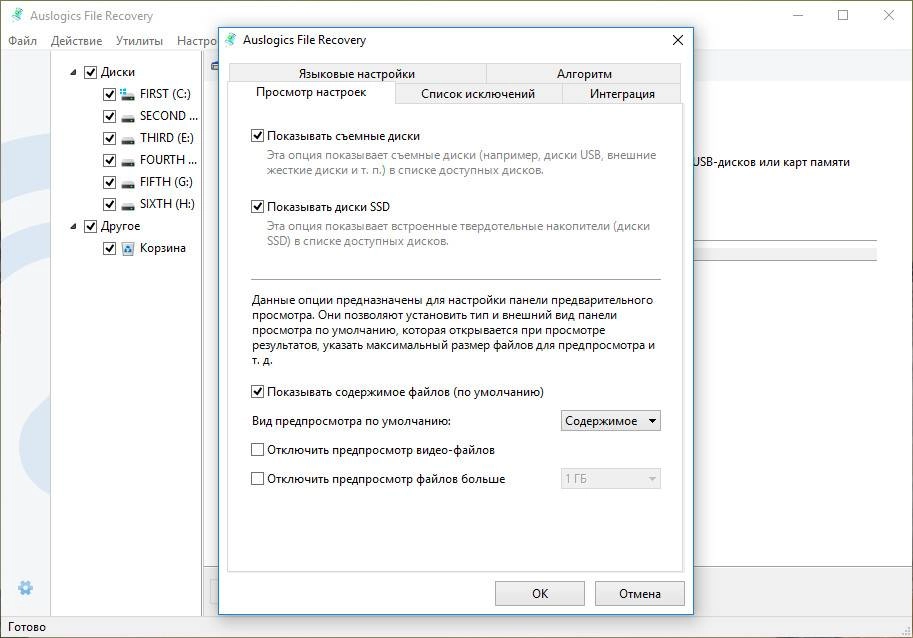The width and height of the screenshot is (913, 638).
Task: Click the Auslogics logo in dialog title
Action: [x=231, y=40]
